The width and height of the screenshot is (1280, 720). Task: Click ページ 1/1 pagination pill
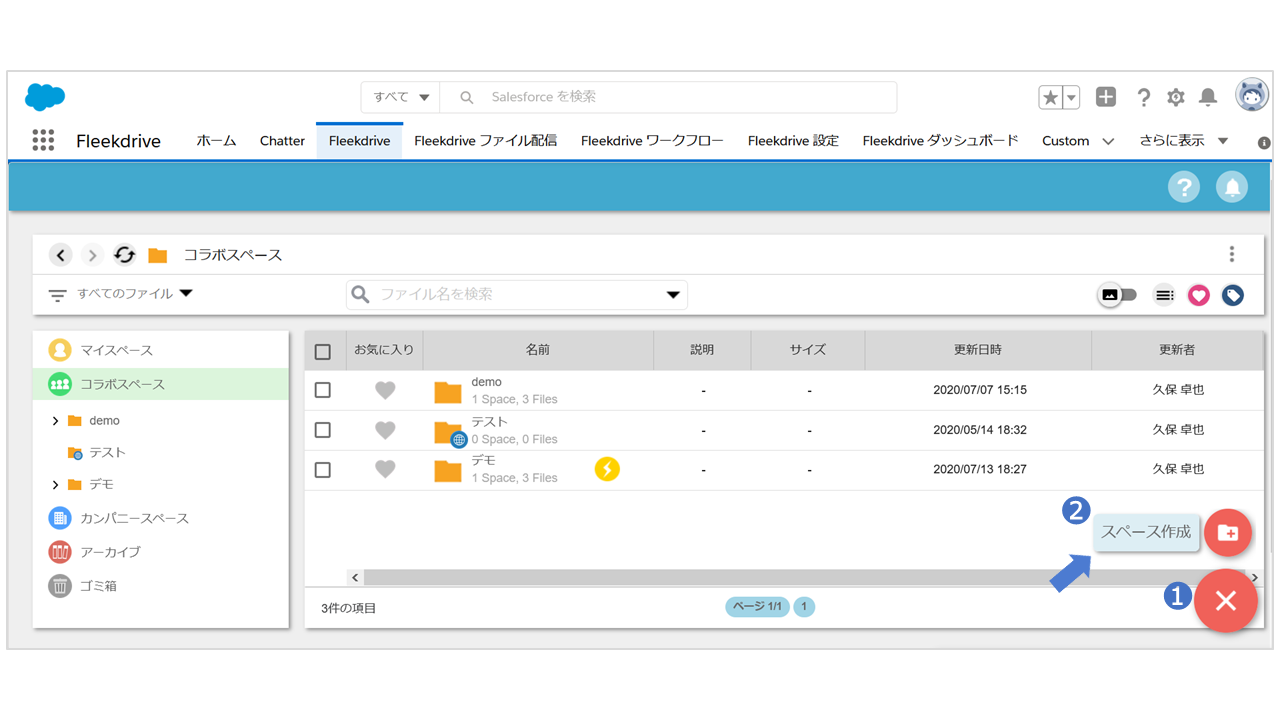757,607
